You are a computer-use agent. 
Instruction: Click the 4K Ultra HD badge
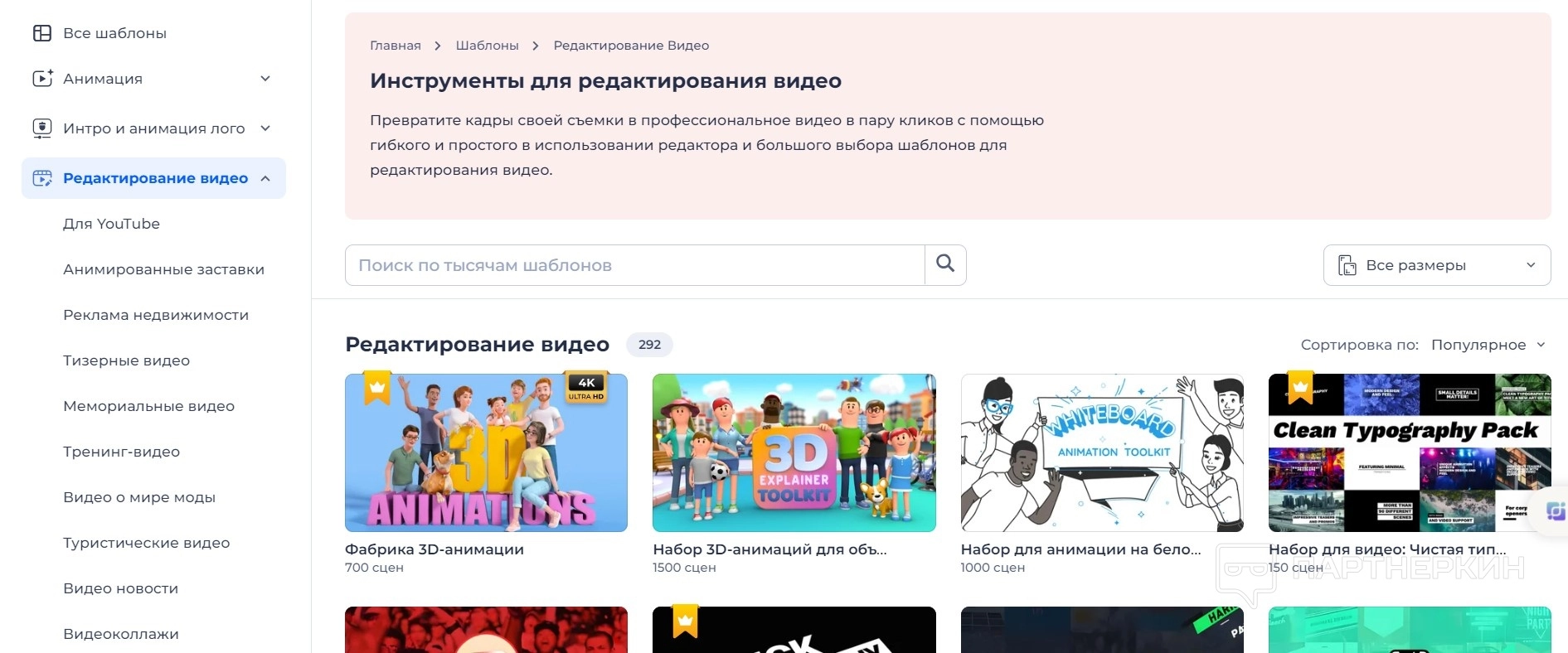pyautogui.click(x=586, y=388)
